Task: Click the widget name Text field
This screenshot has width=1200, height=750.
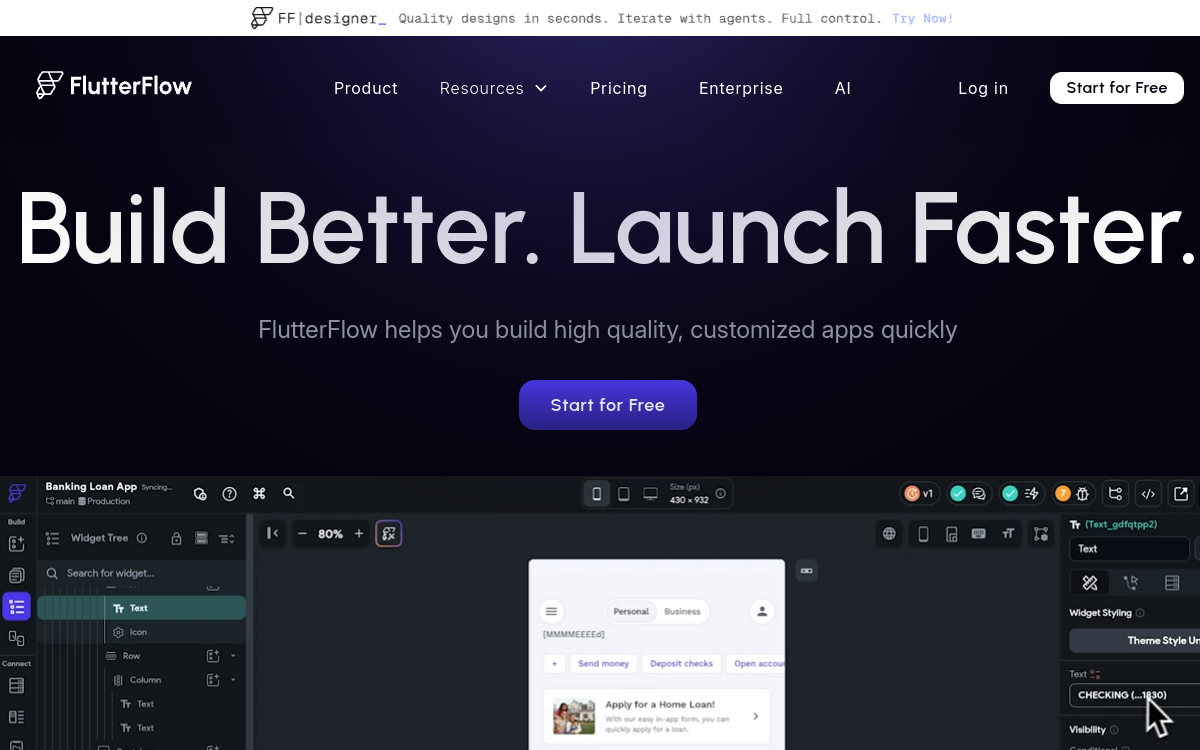Action: [1129, 549]
